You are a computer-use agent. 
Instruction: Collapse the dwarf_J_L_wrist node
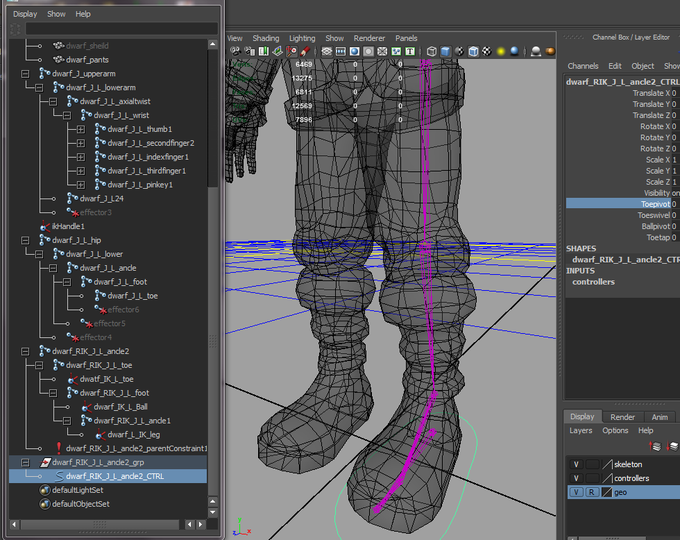[67, 115]
